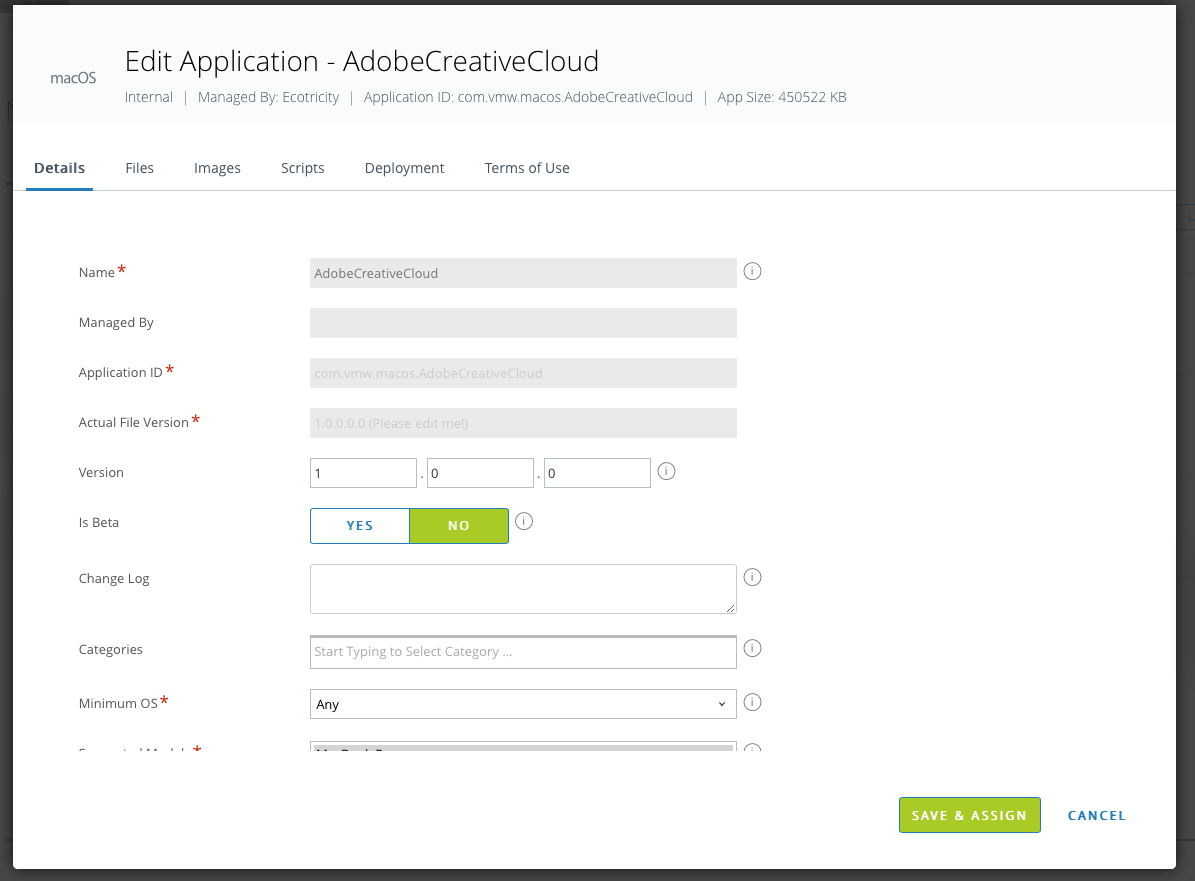Click the info icon beside the Is Beta toggle
The width and height of the screenshot is (1195, 881).
tap(524, 521)
